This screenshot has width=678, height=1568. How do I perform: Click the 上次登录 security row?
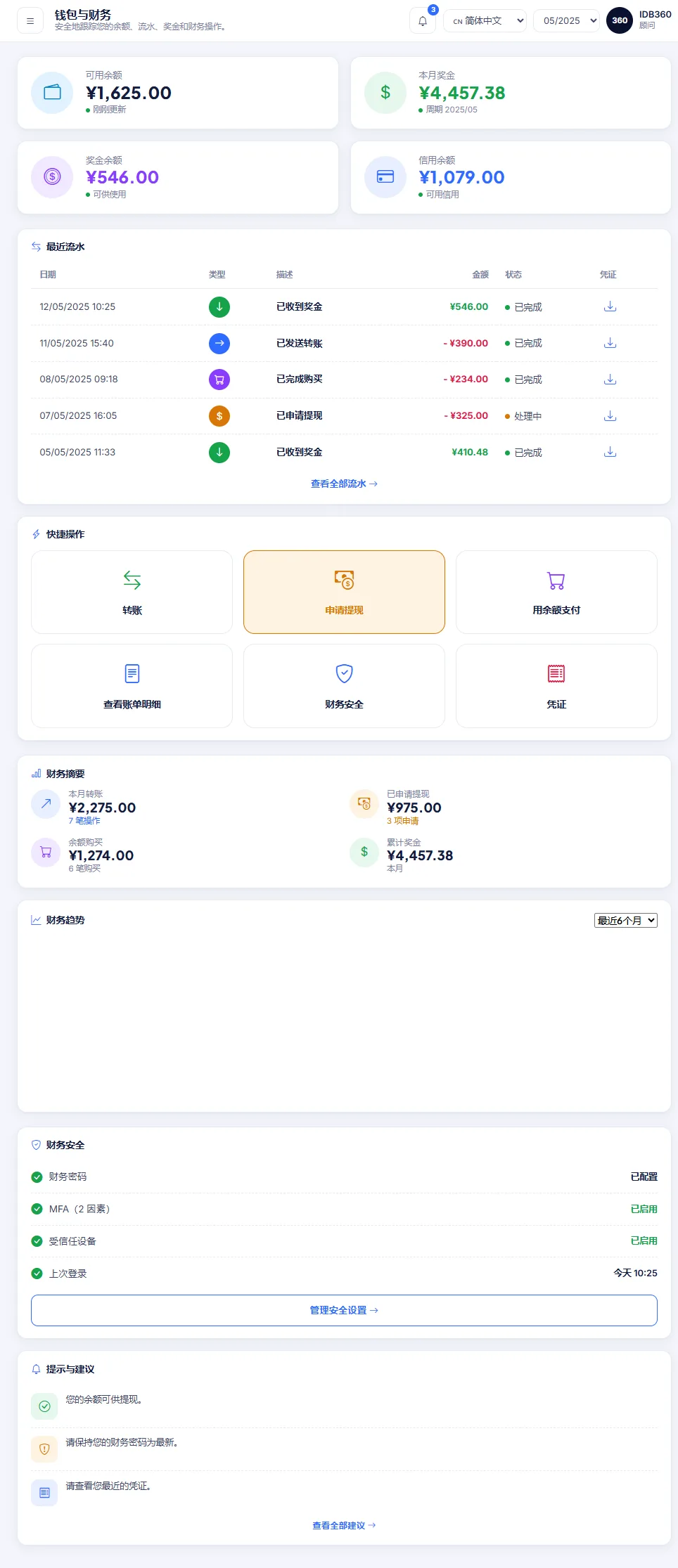coord(344,1274)
